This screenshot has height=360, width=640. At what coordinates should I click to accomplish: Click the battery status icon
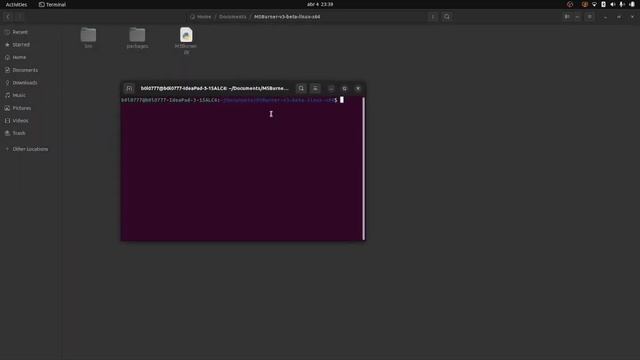(x=632, y=4)
